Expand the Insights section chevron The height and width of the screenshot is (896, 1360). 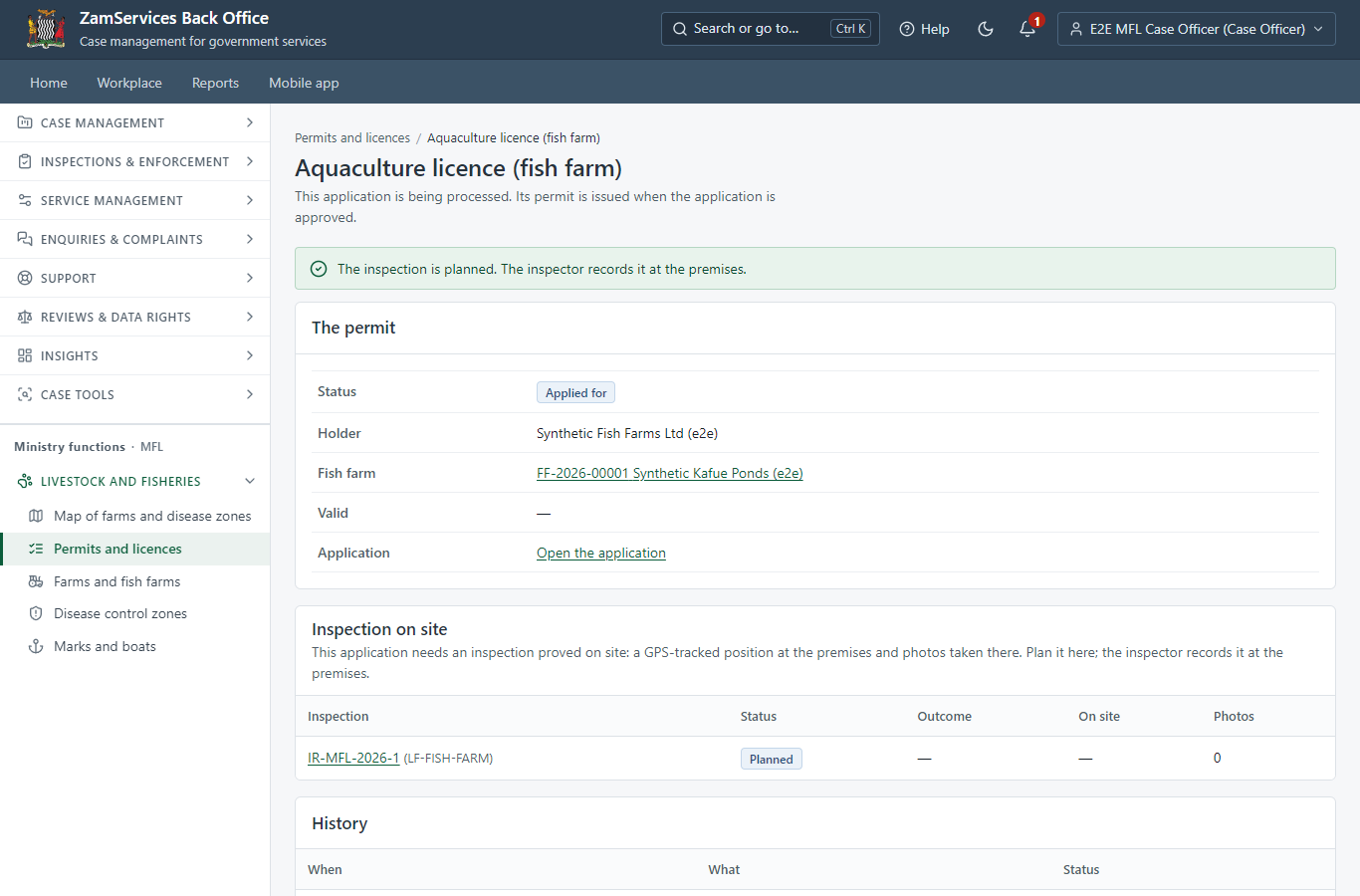250,355
